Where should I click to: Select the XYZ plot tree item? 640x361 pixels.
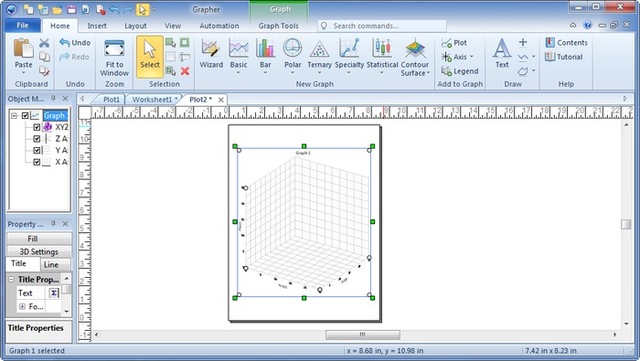pyautogui.click(x=61, y=127)
